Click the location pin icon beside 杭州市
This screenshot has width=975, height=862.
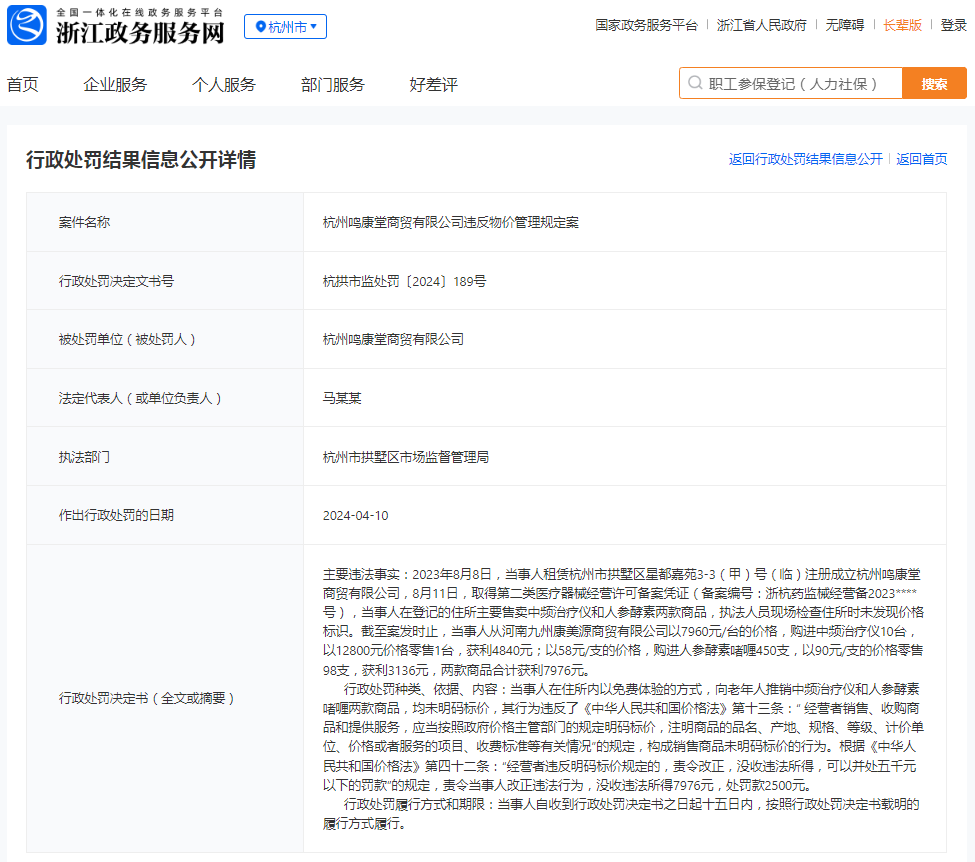pyautogui.click(x=261, y=27)
